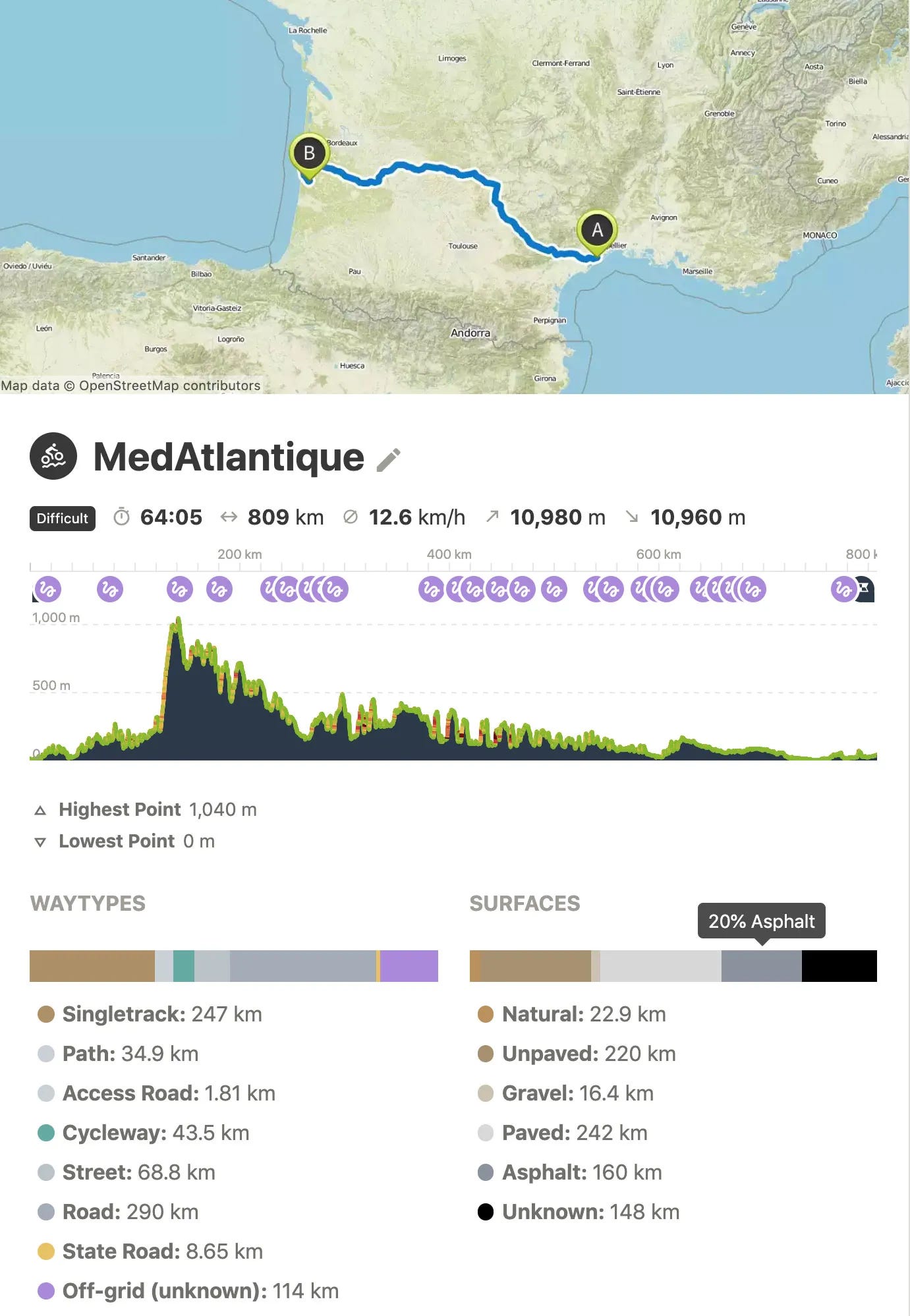Click the Natural: 22.9 km surface entry

[x=572, y=1014]
